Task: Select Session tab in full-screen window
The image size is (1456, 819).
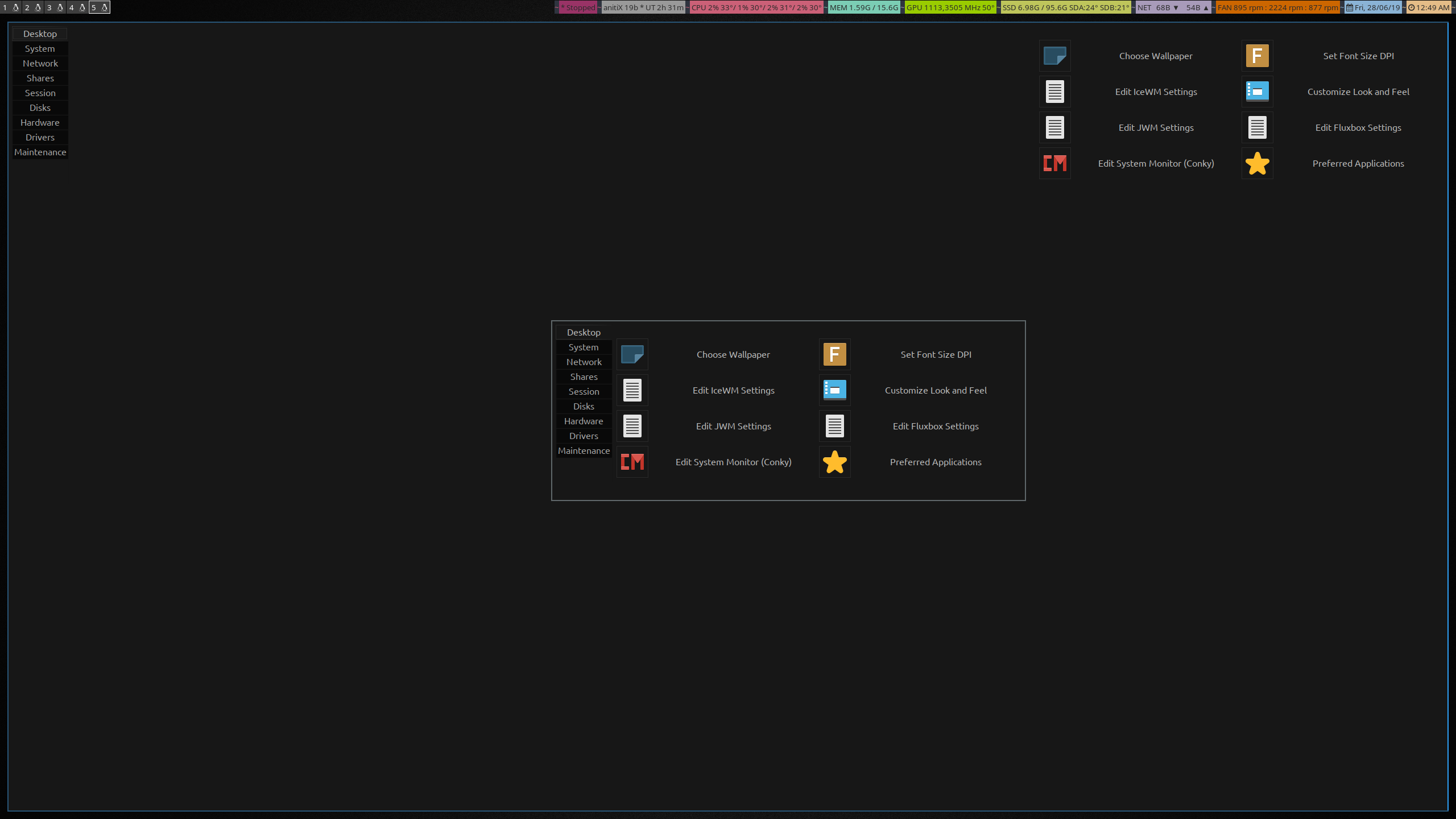Action: [40, 93]
